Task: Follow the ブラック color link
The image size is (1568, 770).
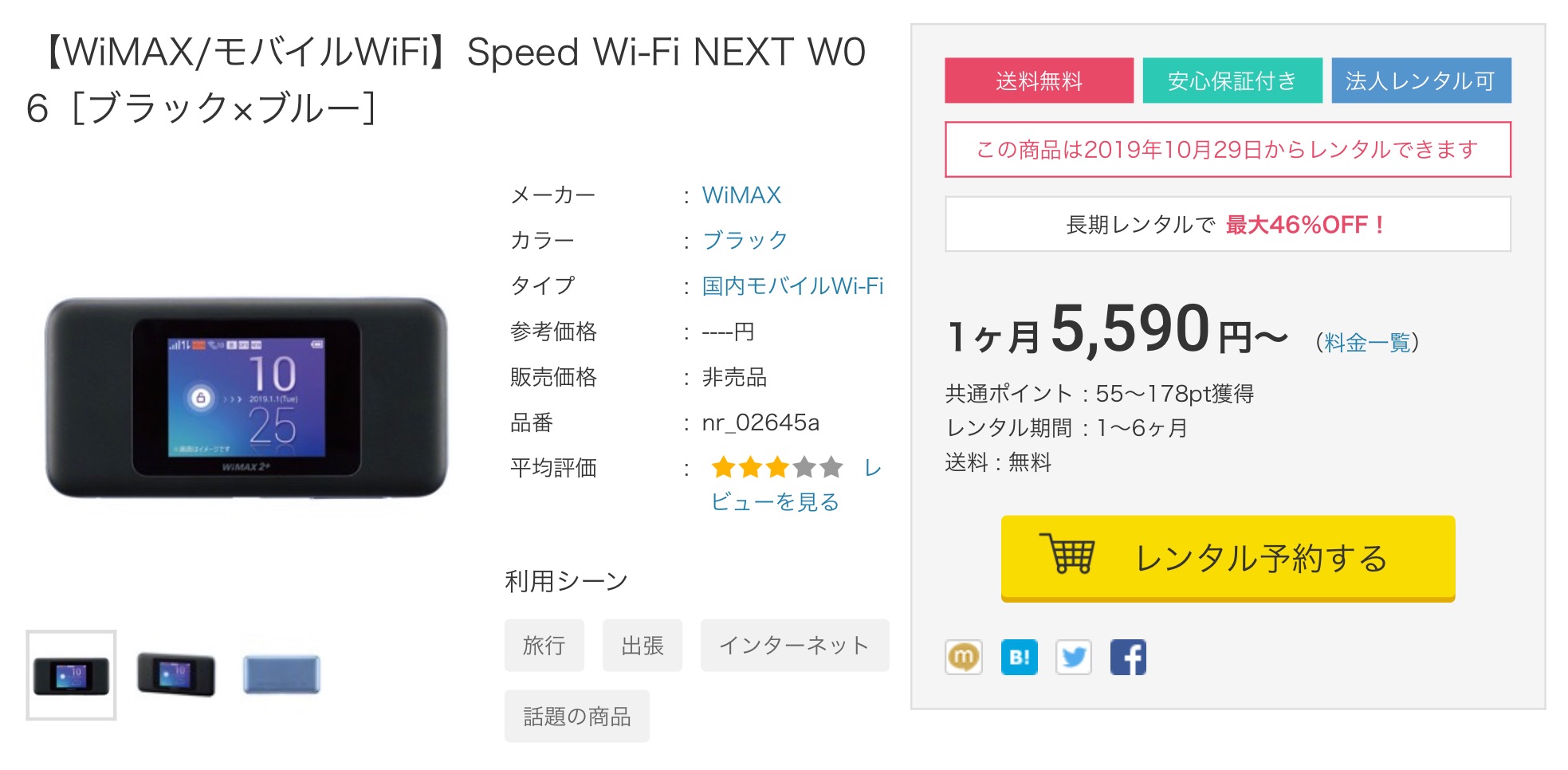Action: (745, 241)
